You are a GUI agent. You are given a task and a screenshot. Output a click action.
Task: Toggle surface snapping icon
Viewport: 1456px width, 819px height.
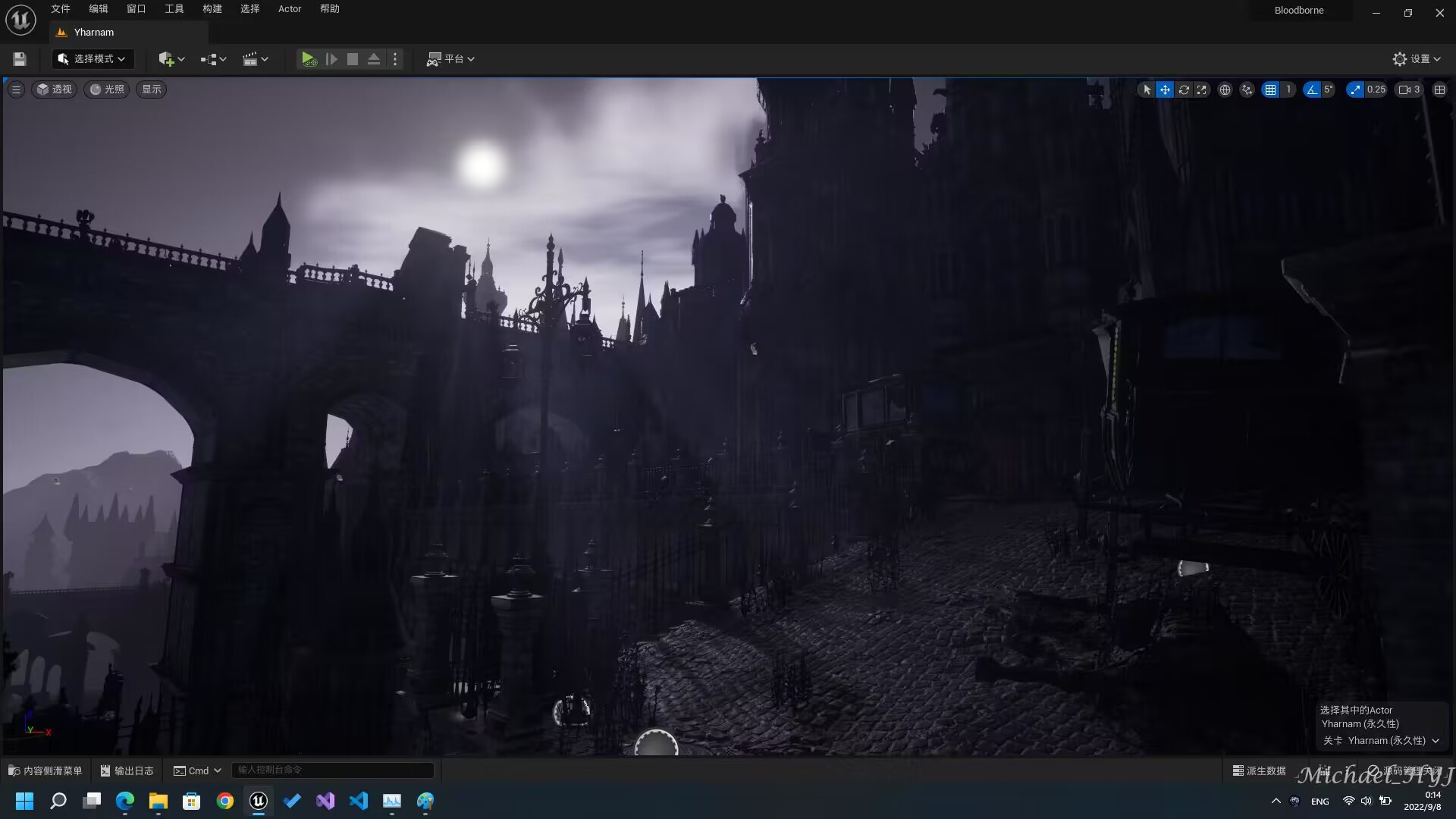point(1247,89)
